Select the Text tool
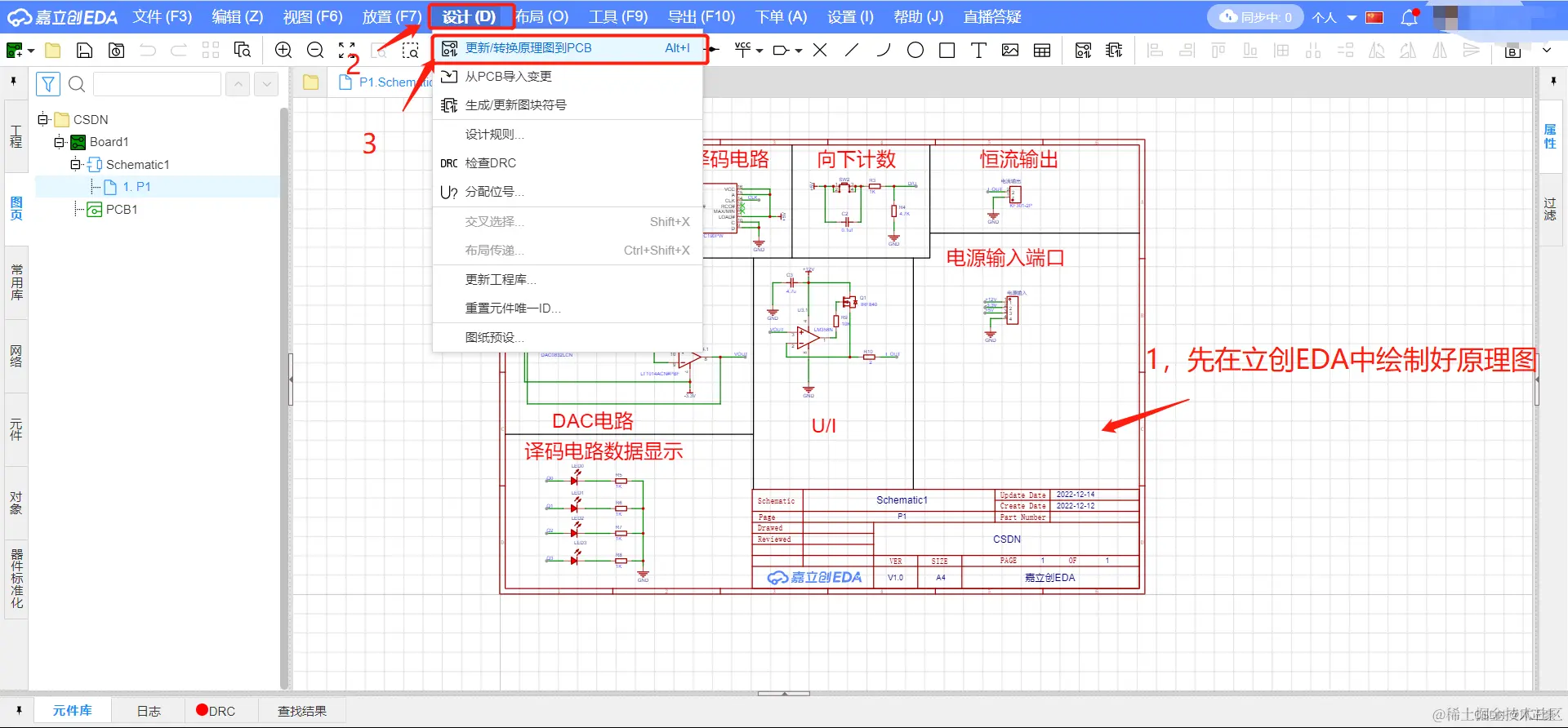Viewport: 1568px width, 728px height. [x=978, y=51]
